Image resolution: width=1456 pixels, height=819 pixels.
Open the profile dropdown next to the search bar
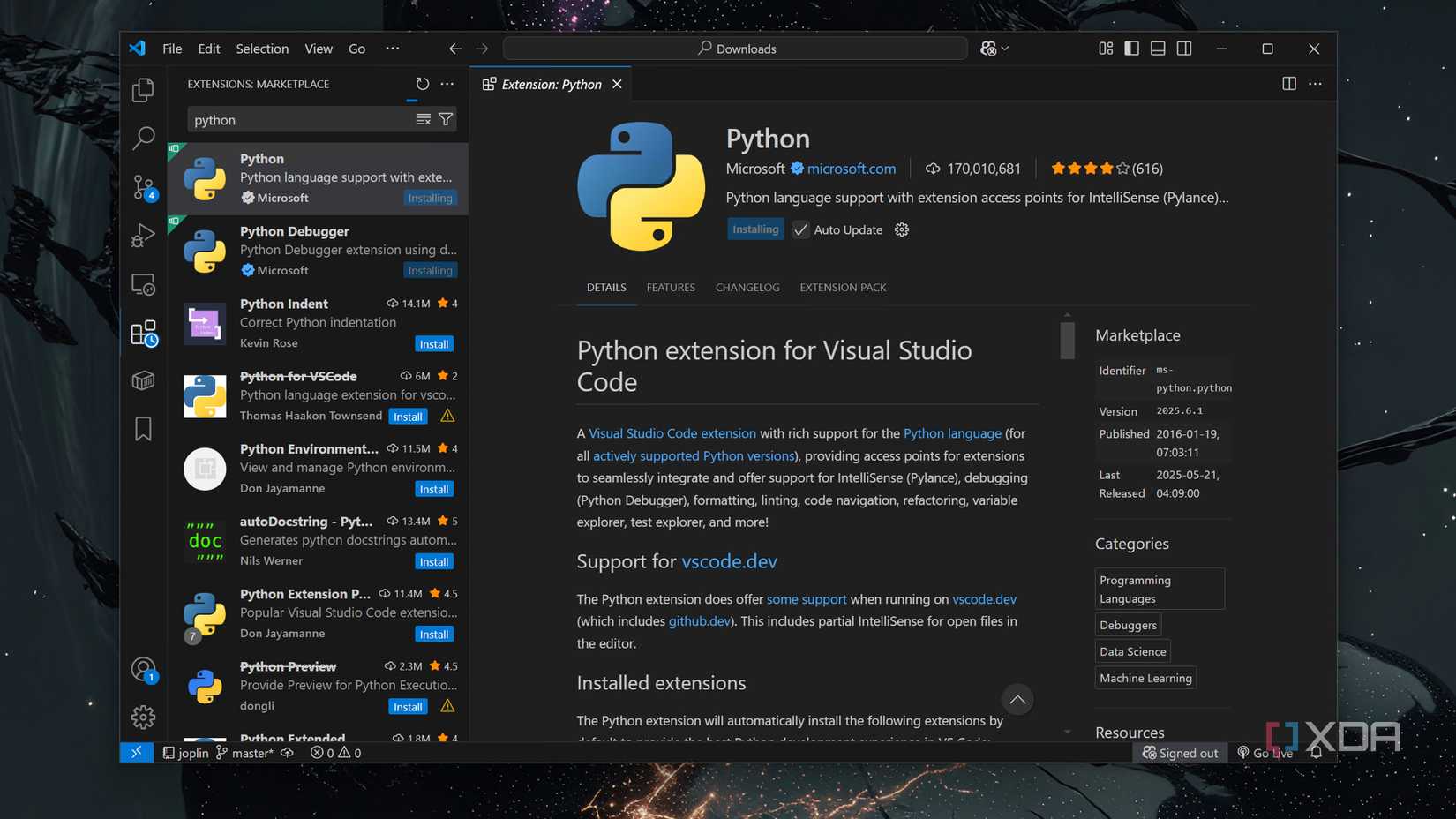(x=993, y=49)
